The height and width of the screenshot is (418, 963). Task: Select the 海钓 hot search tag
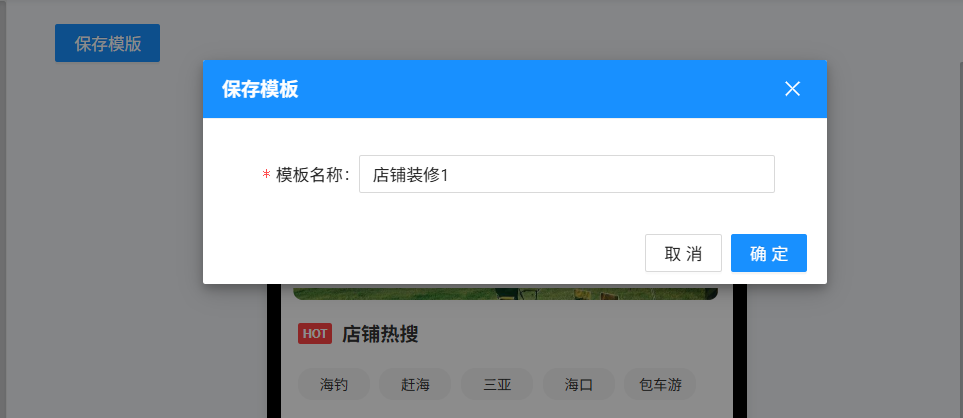(334, 385)
